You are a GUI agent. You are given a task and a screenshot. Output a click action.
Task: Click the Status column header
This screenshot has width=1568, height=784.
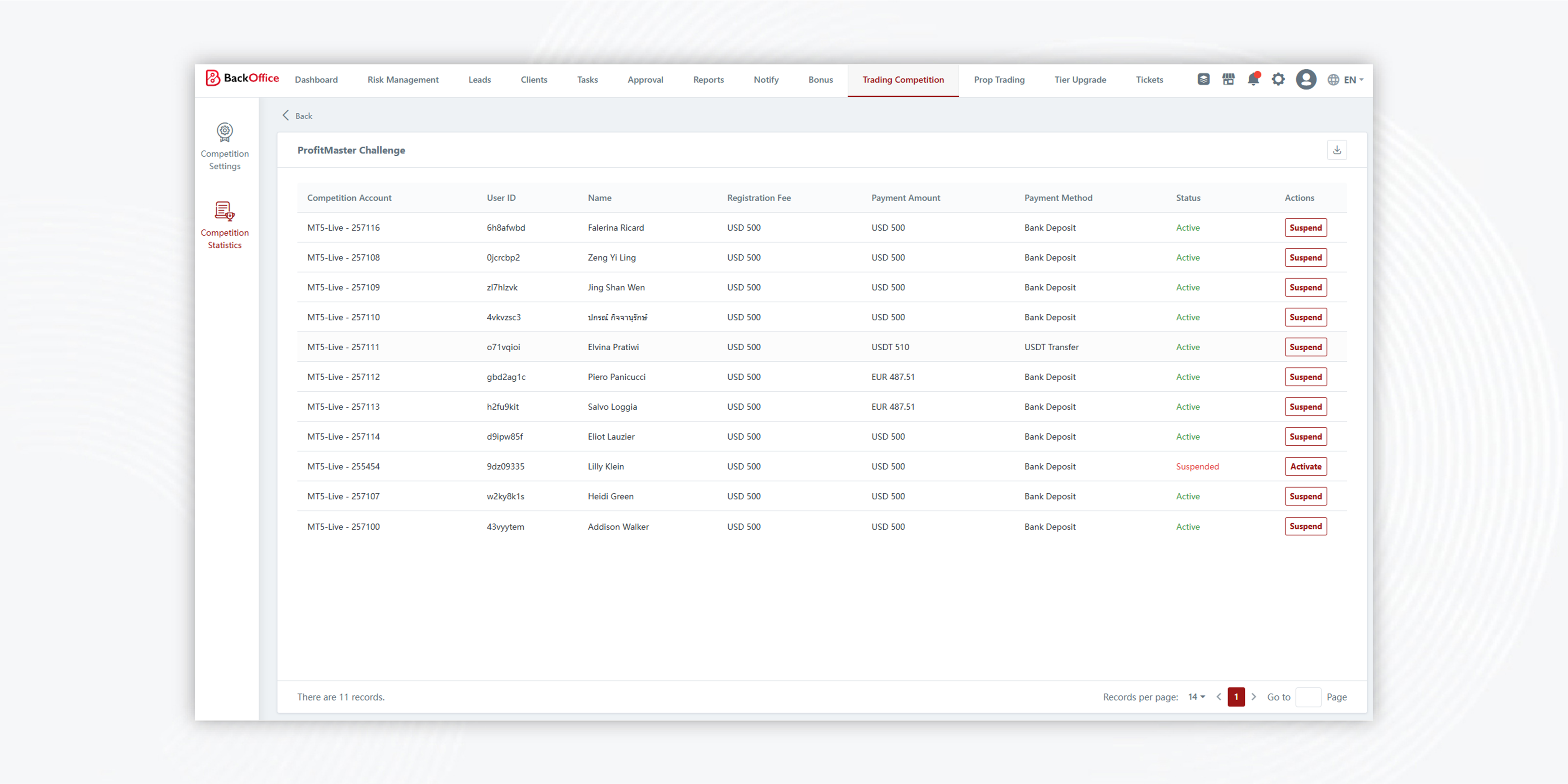click(1188, 198)
